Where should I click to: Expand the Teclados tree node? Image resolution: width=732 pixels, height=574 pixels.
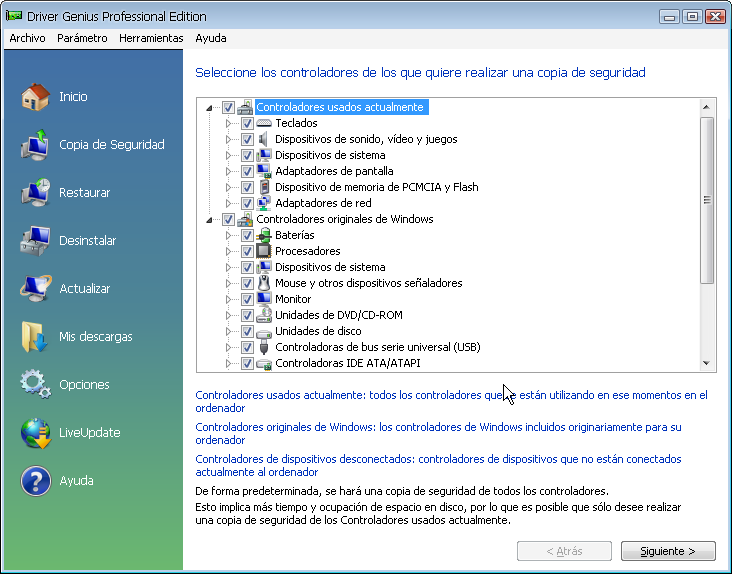click(x=228, y=123)
